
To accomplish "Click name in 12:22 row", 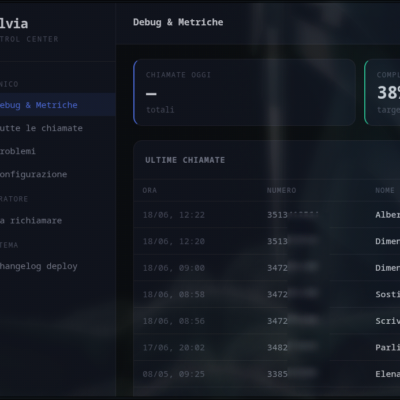I will pos(387,215).
